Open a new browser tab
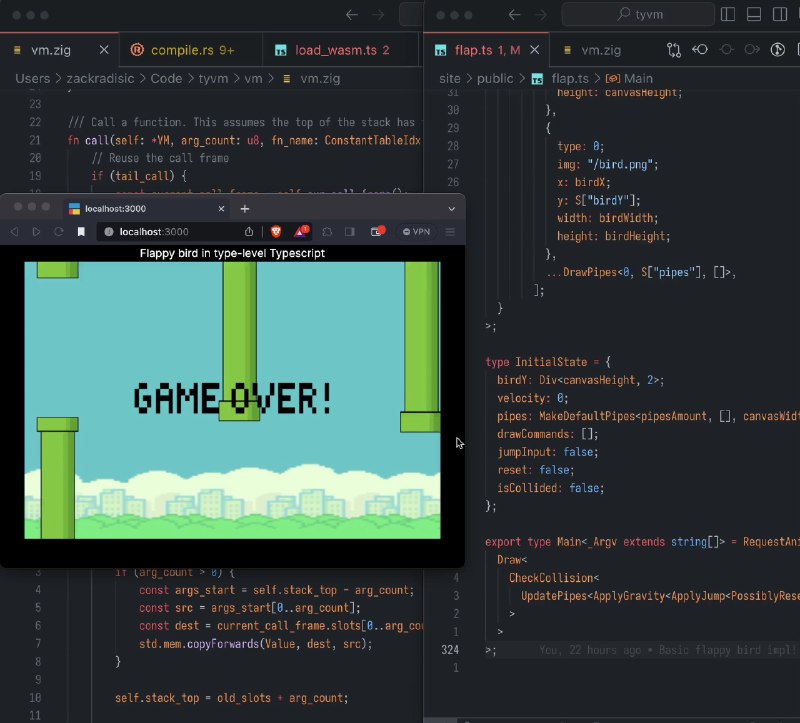Viewport: 800px width, 723px height. 245,209
